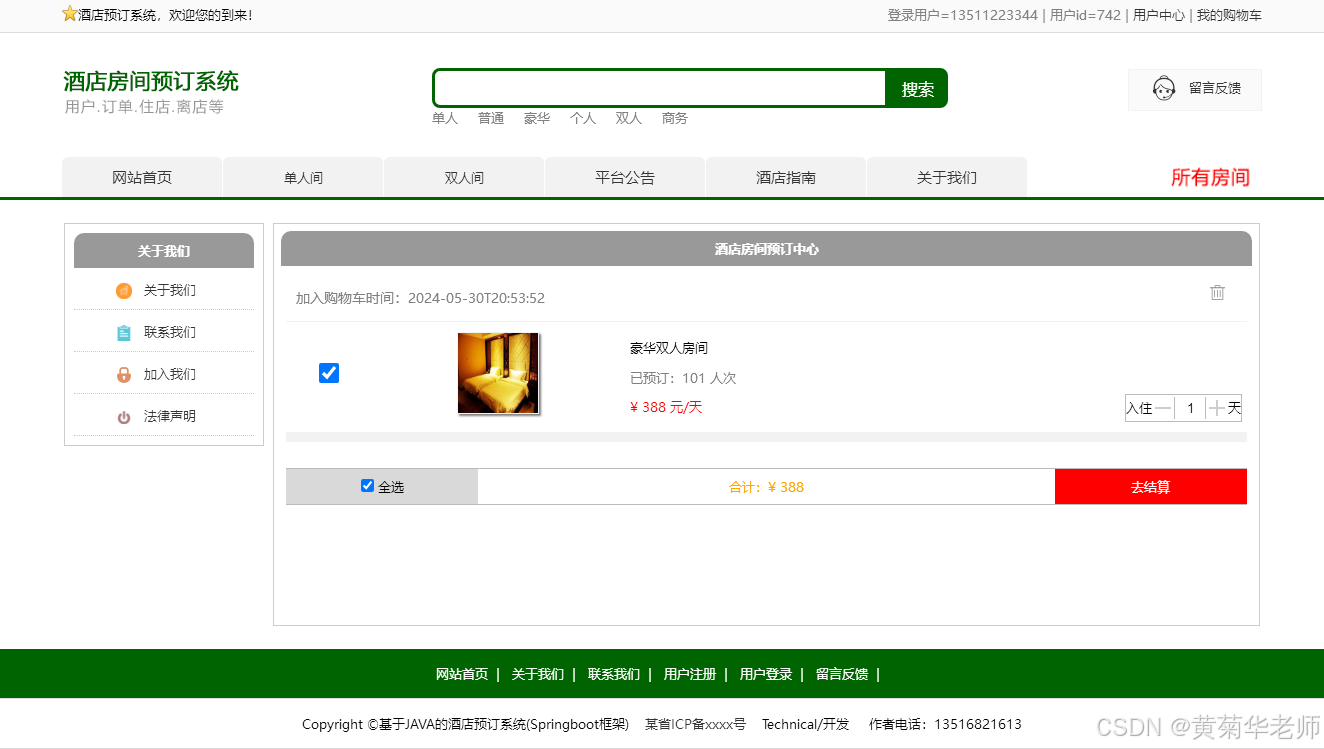1324x749 pixels.
Task: Click the 去结算 checkout button
Action: pyautogui.click(x=1150, y=486)
